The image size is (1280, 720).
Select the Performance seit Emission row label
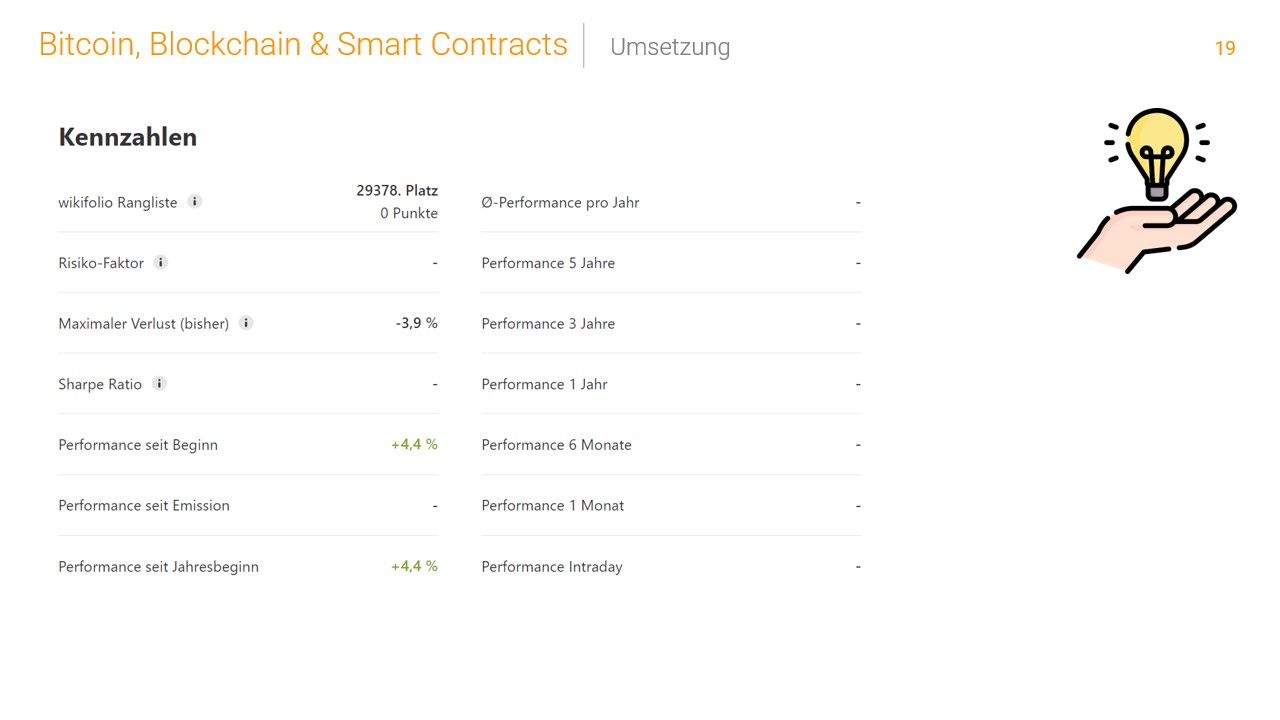(x=144, y=505)
